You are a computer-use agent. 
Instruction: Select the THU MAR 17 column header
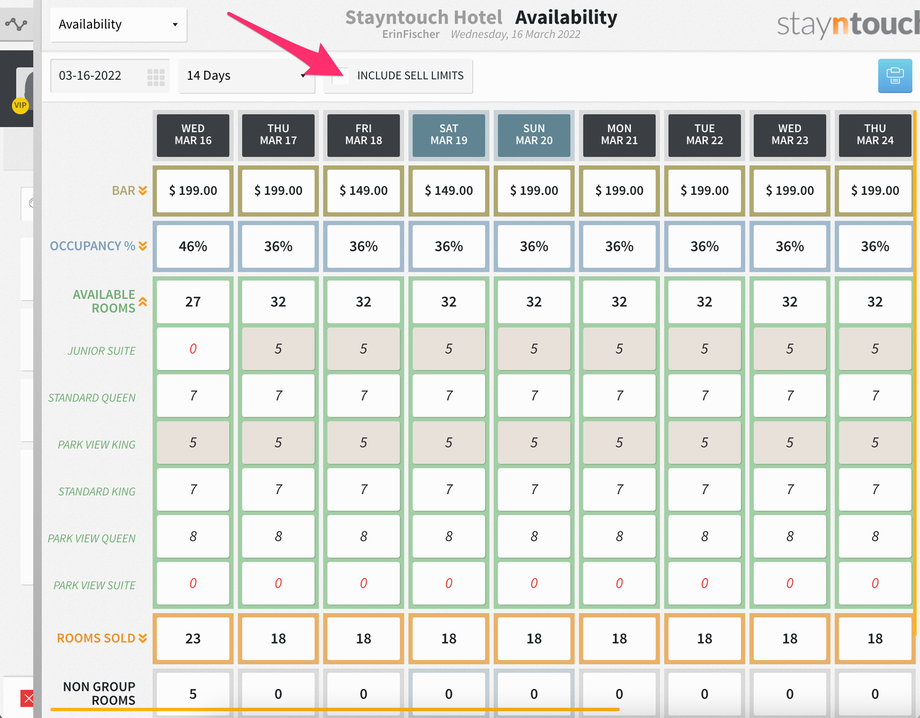click(x=278, y=135)
